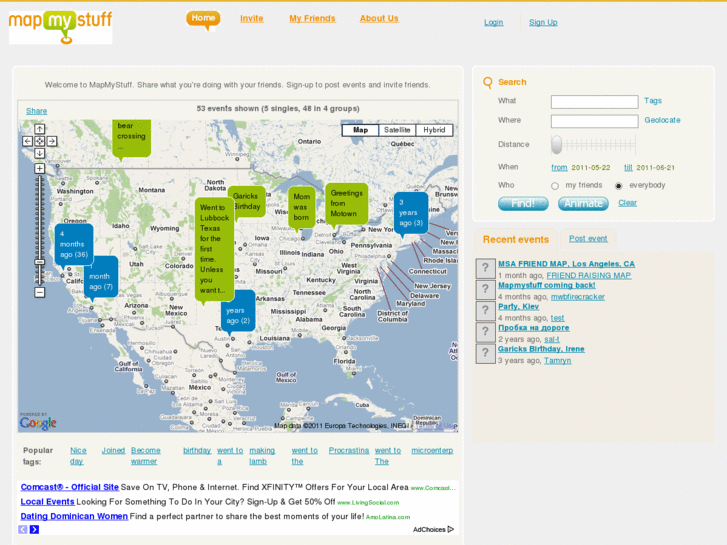Pan the map down arrow

[x=40, y=153]
